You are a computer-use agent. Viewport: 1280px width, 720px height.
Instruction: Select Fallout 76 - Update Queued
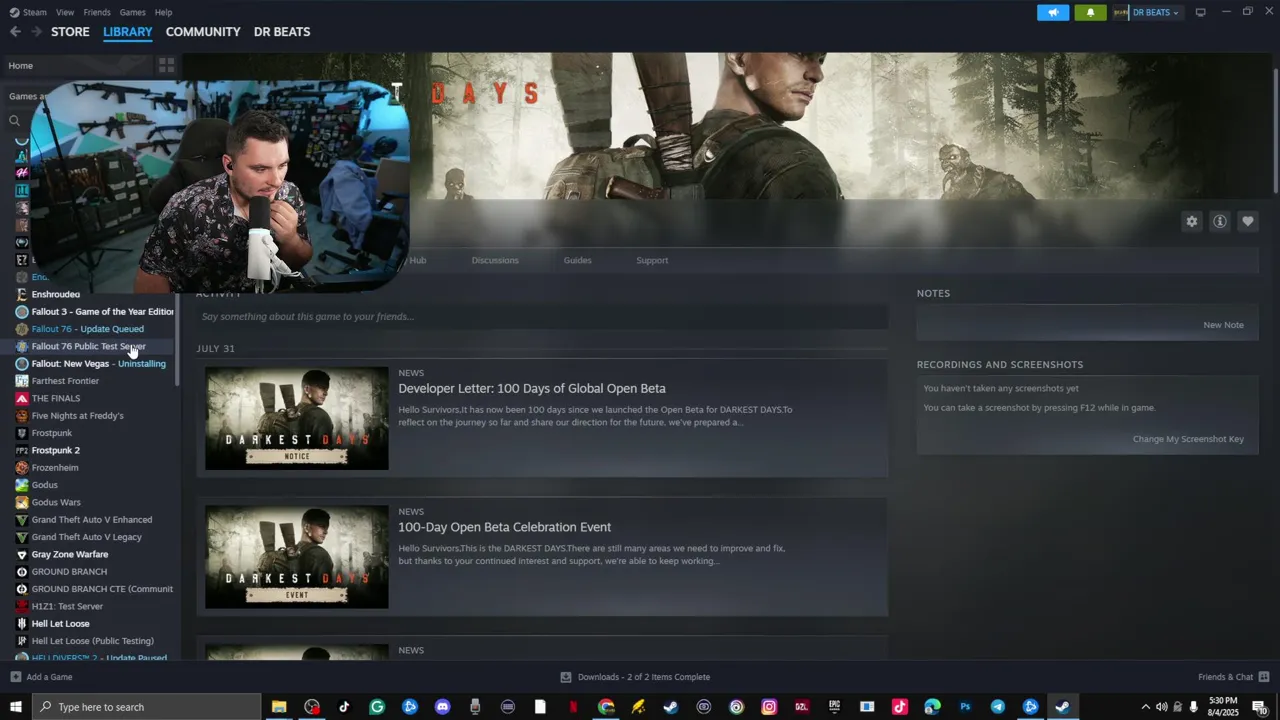pyautogui.click(x=88, y=329)
